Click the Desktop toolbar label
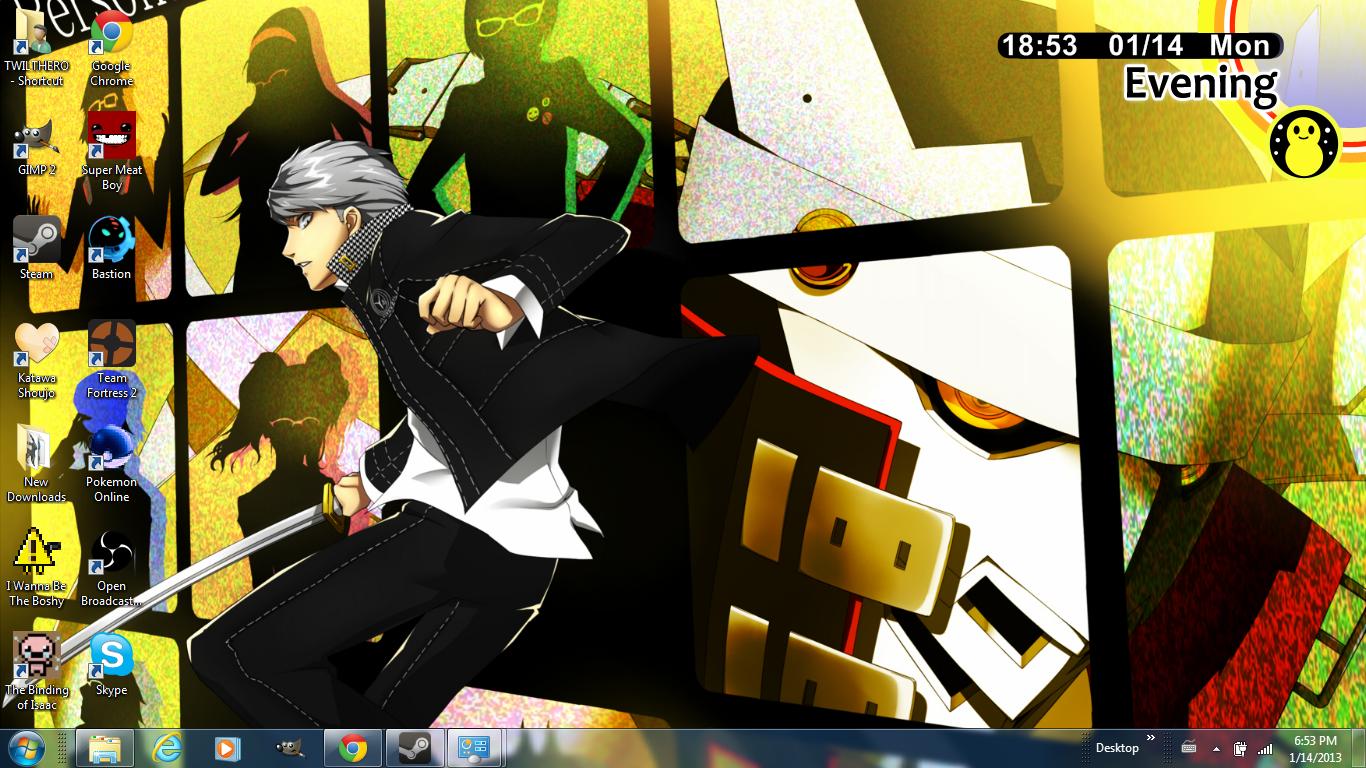 click(1117, 748)
